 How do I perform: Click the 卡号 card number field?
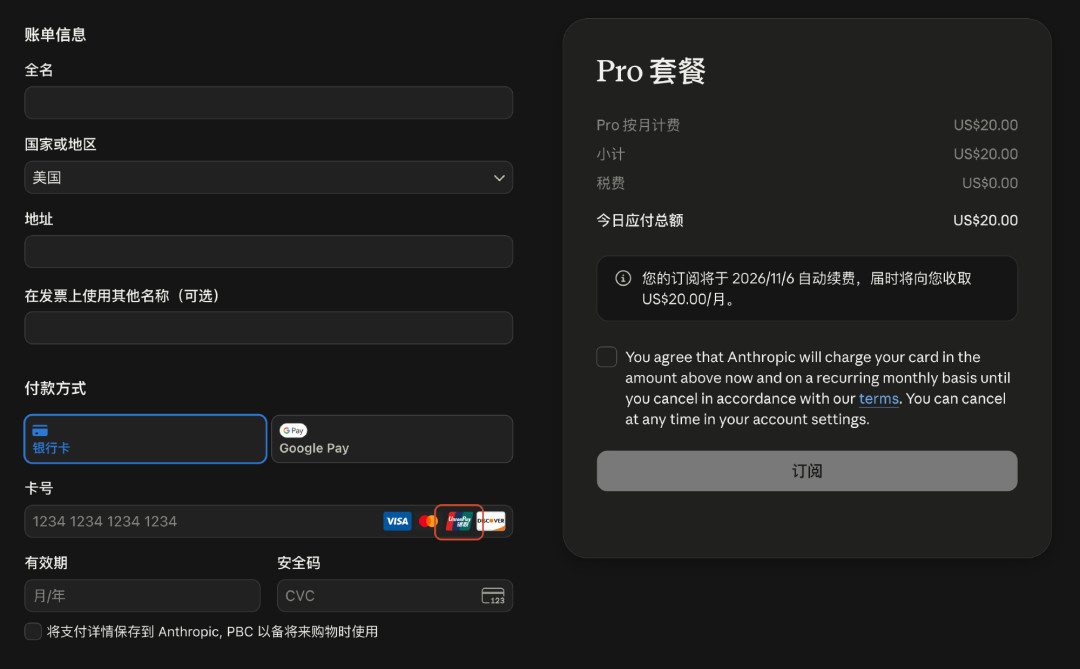click(x=269, y=522)
